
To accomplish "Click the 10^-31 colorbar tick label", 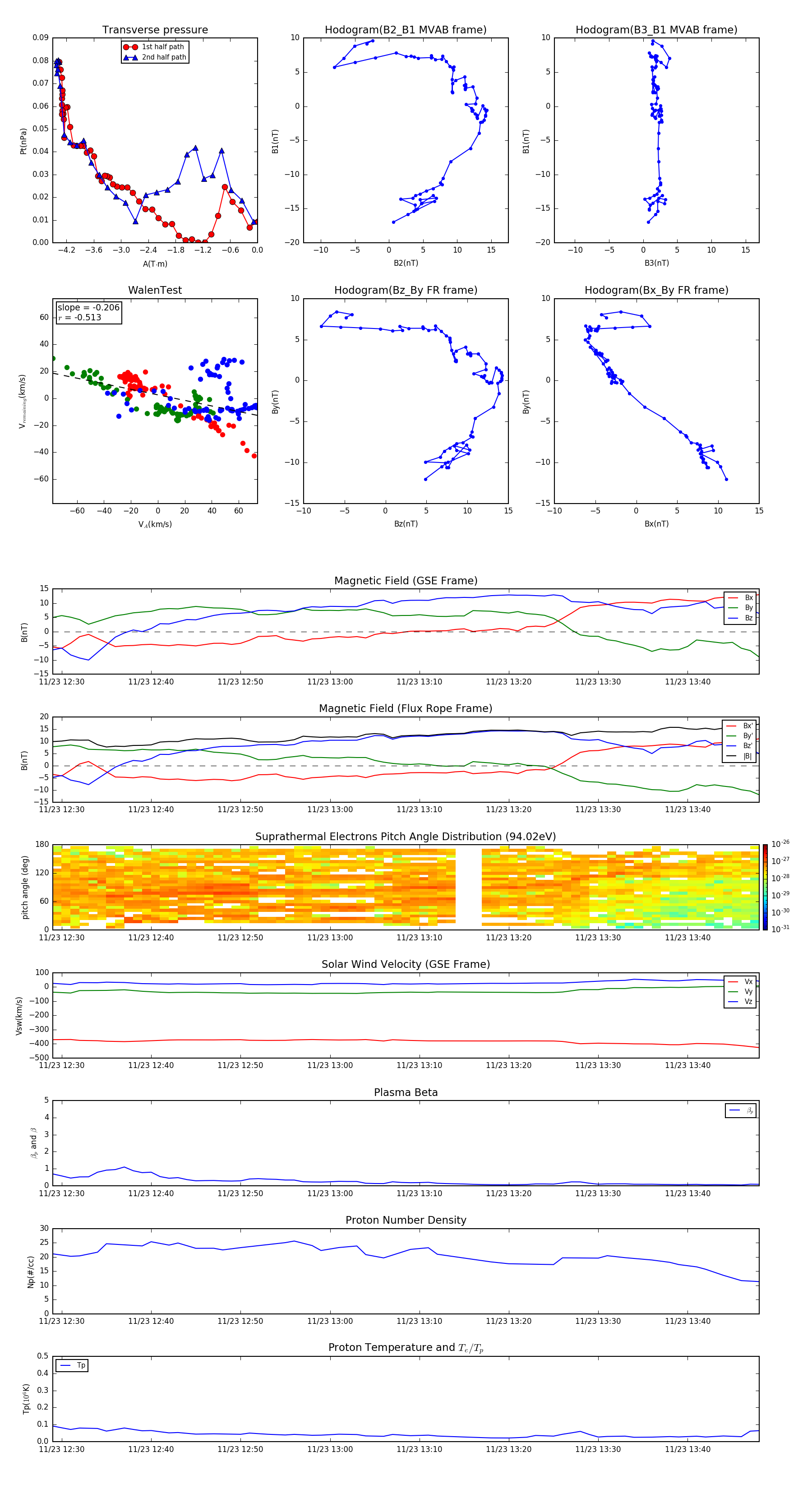I will 780,929.
